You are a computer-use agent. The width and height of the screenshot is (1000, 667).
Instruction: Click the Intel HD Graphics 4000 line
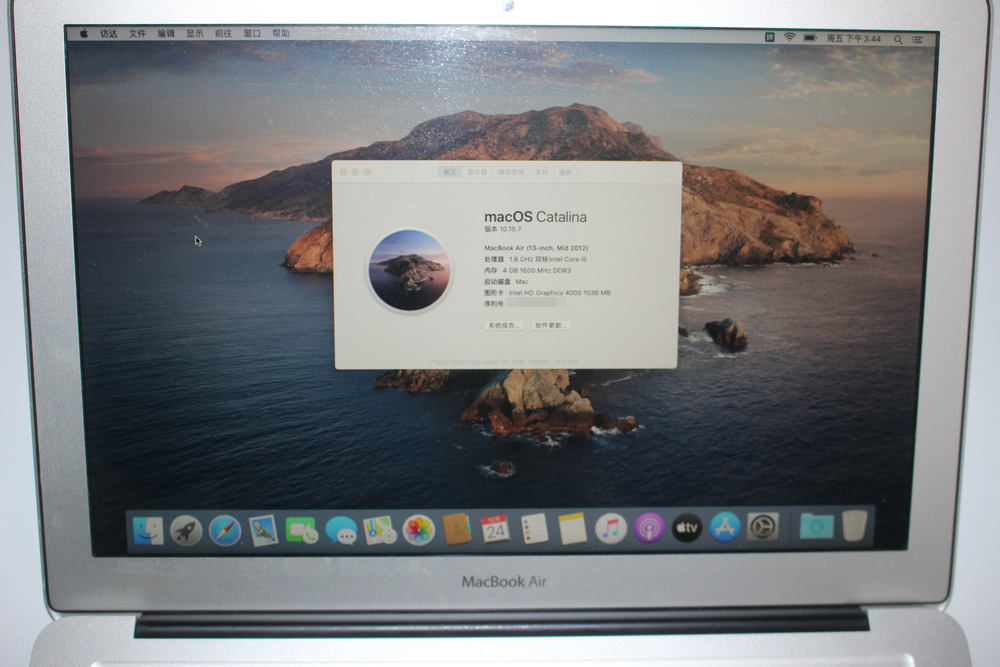(x=547, y=293)
